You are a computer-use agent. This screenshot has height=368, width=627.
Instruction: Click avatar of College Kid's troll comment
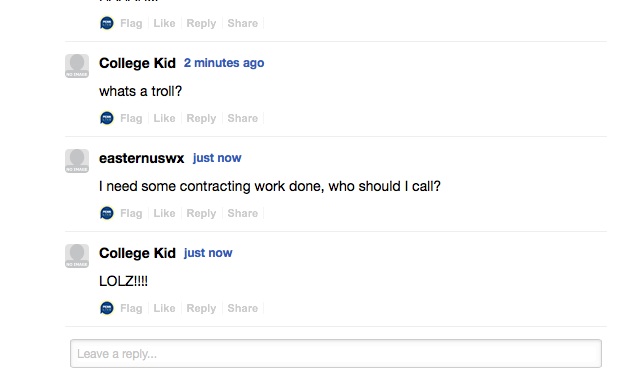pyautogui.click(x=77, y=66)
